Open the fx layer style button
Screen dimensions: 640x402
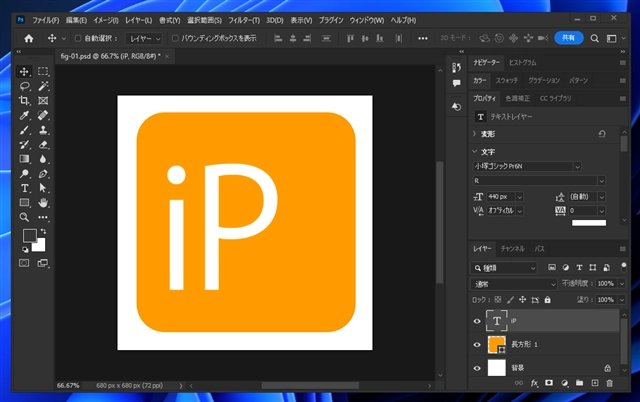(x=535, y=382)
